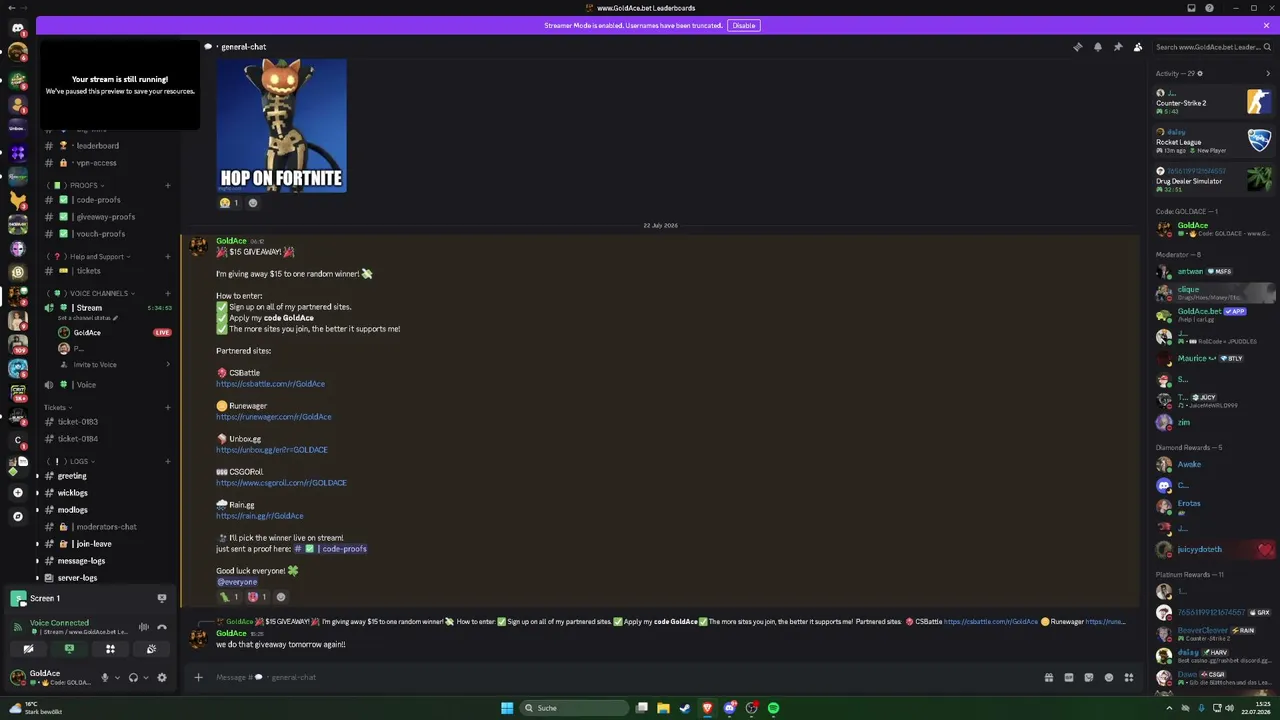Deafen with the headphones button
The image size is (1280, 720).
pyautogui.click(x=133, y=678)
